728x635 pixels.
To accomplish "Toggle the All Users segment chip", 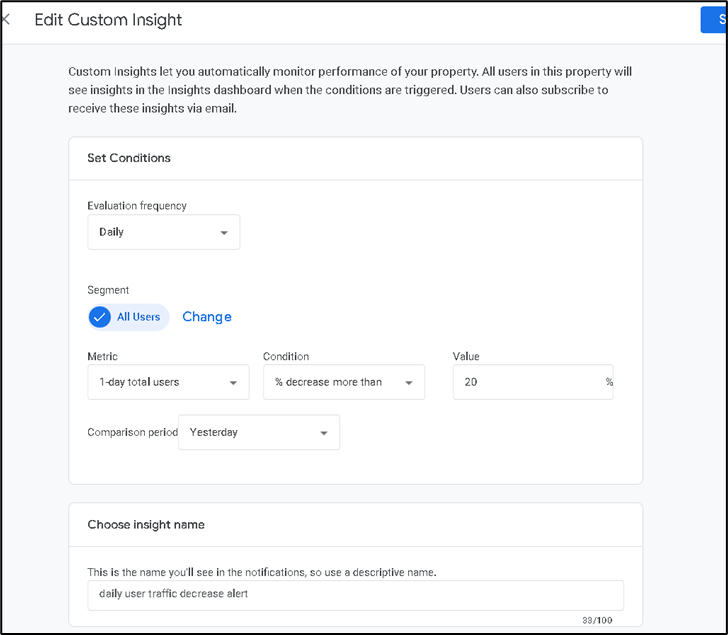I will coord(128,317).
